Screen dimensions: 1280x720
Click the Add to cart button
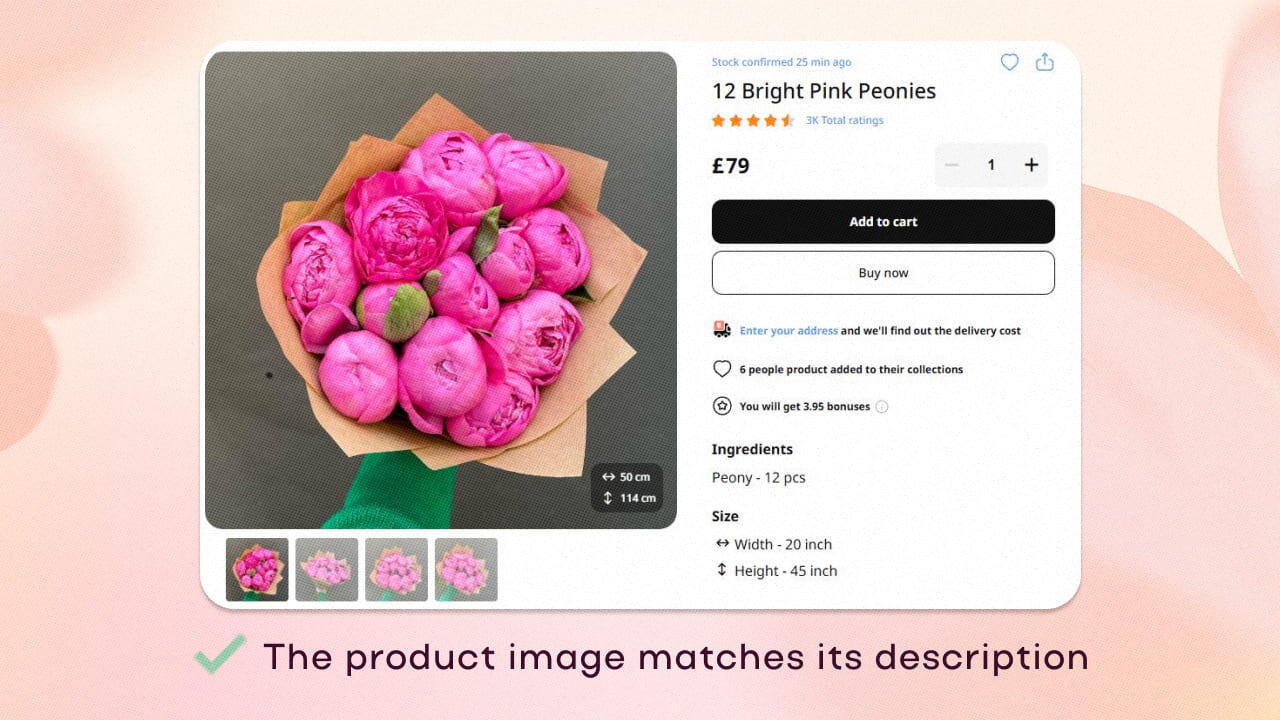[883, 222]
